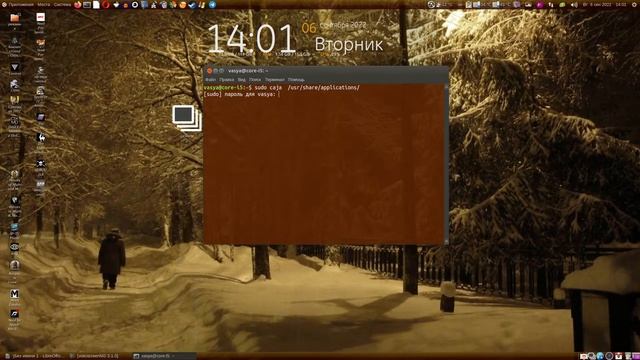Launch Telegram from the top panel

[212, 5]
